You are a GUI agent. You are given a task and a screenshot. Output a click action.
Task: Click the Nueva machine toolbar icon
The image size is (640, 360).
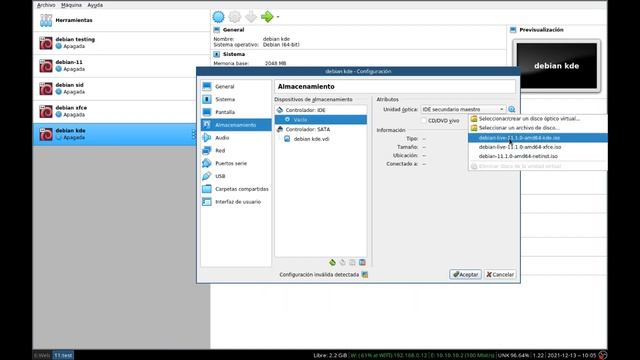tap(218, 17)
